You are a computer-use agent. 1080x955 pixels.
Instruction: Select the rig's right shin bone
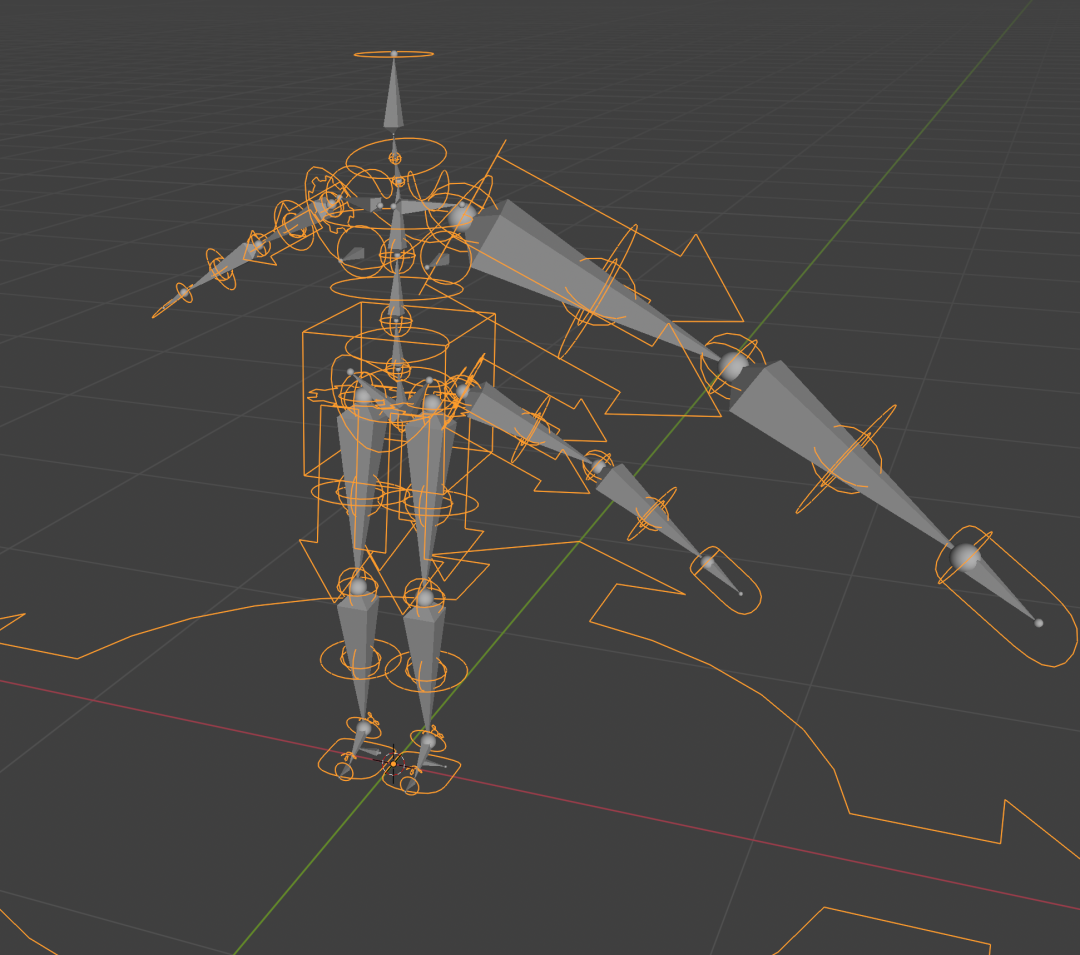click(x=357, y=657)
